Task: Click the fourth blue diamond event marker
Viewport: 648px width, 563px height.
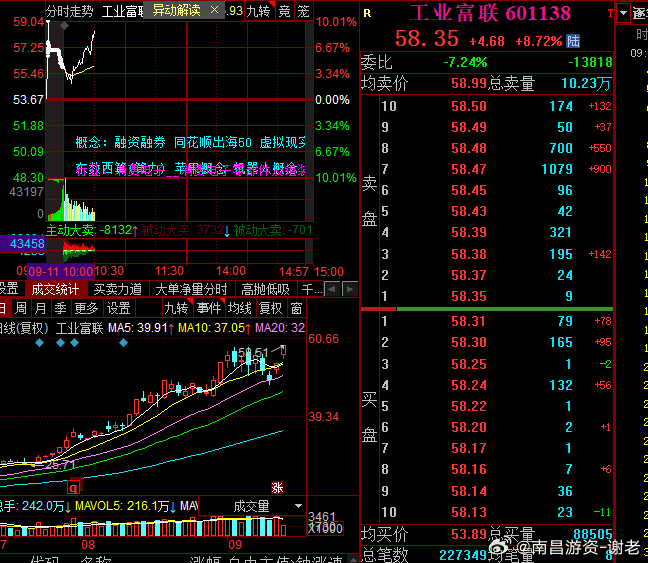Action: point(124,343)
